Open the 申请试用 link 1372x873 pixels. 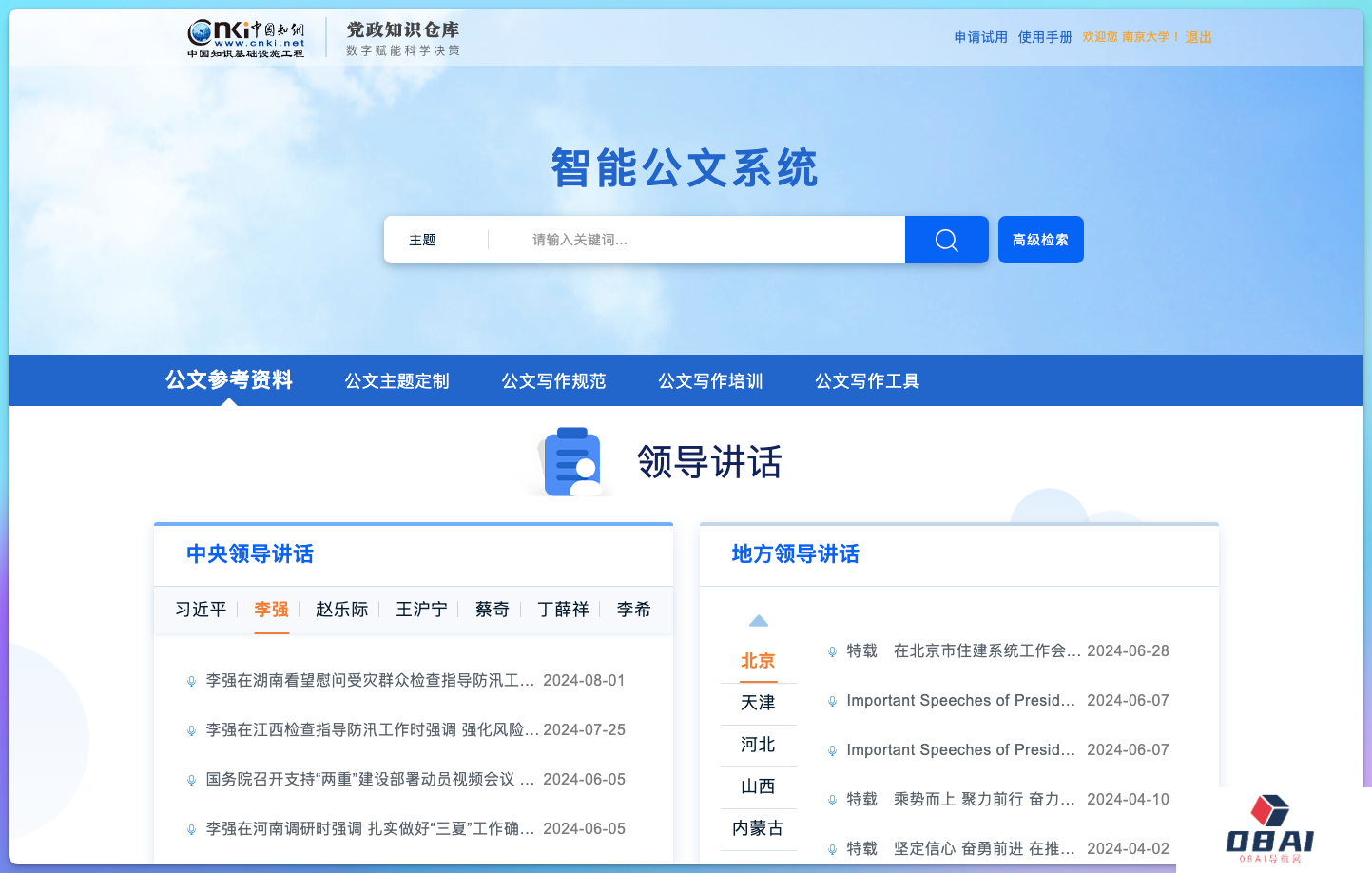pos(980,37)
